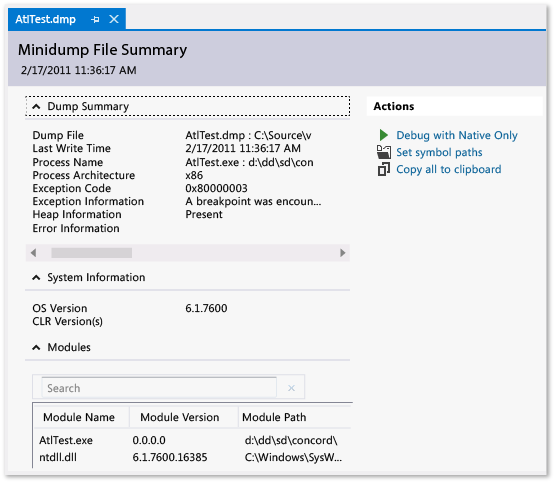The height and width of the screenshot is (483, 555).
Task: Select the ntdll.dll module row
Action: coord(193,457)
